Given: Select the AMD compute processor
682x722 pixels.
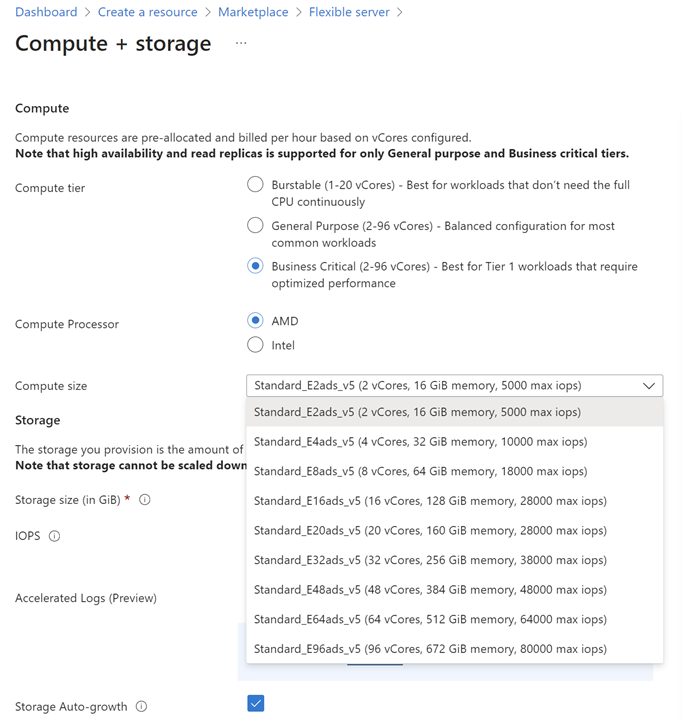Looking at the screenshot, I should pos(256,321).
